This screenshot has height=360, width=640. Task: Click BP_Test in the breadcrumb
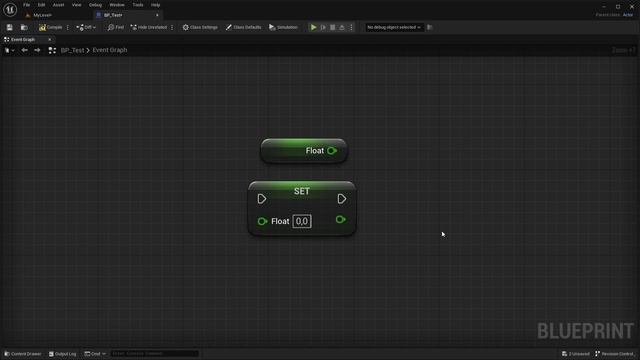72,50
